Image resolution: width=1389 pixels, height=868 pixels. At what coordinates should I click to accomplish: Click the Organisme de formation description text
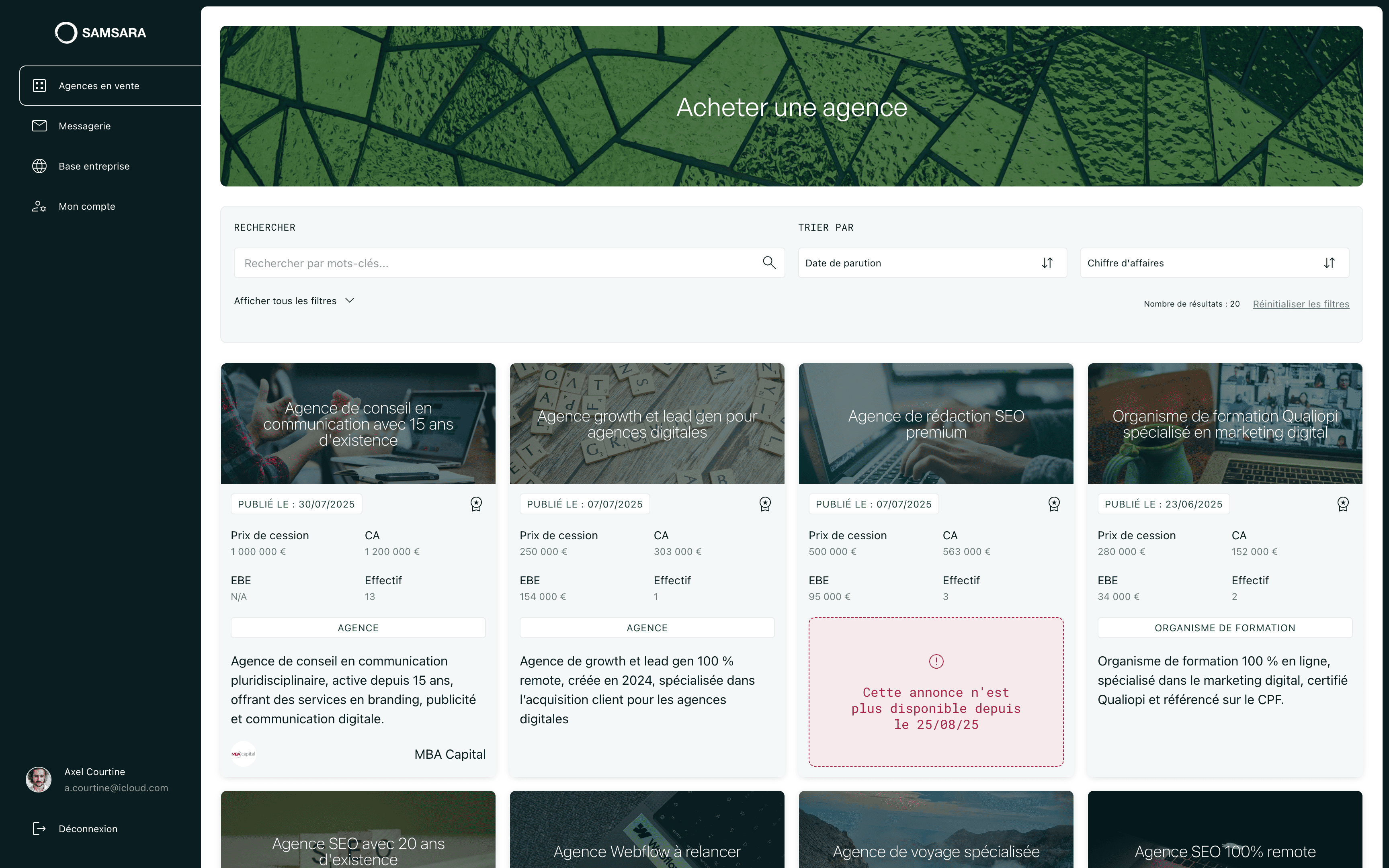click(1223, 680)
